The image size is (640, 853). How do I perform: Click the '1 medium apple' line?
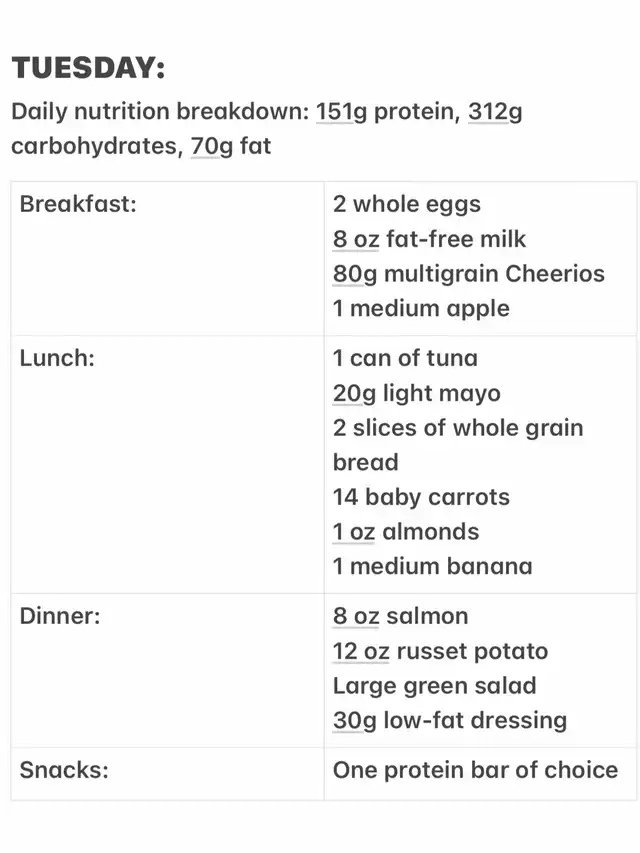pyautogui.click(x=421, y=308)
